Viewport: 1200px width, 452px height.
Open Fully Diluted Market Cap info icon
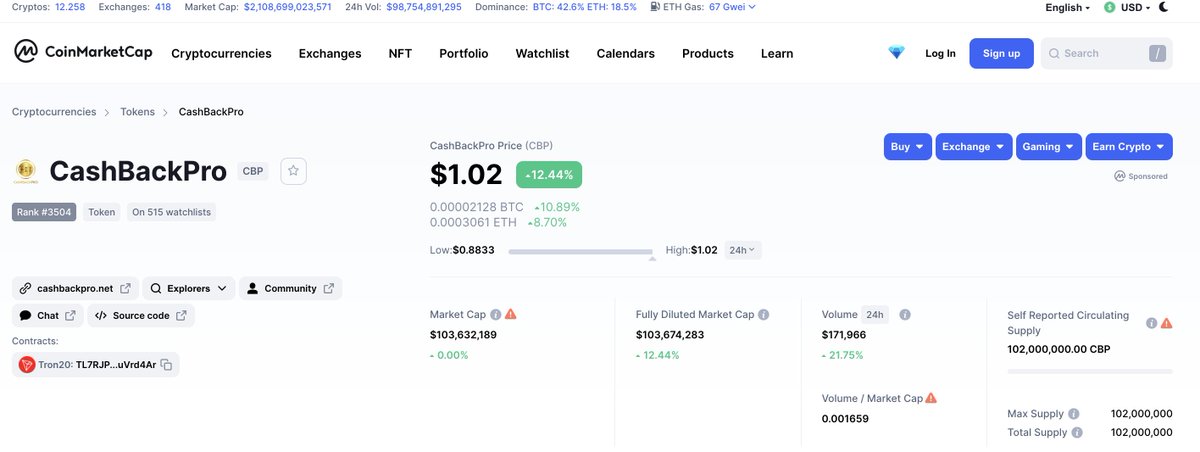(x=764, y=314)
